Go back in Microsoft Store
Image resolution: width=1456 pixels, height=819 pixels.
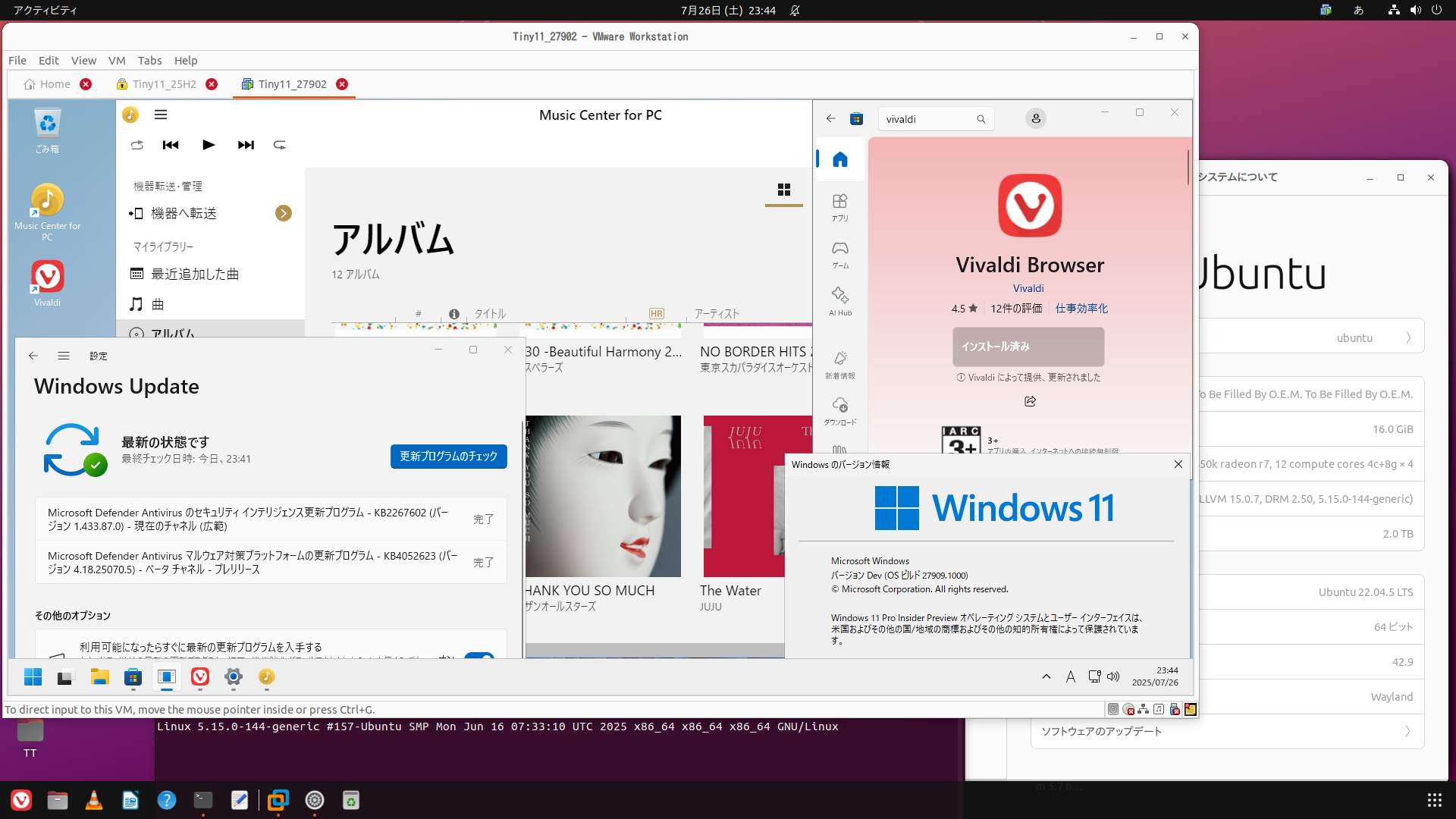tap(830, 118)
